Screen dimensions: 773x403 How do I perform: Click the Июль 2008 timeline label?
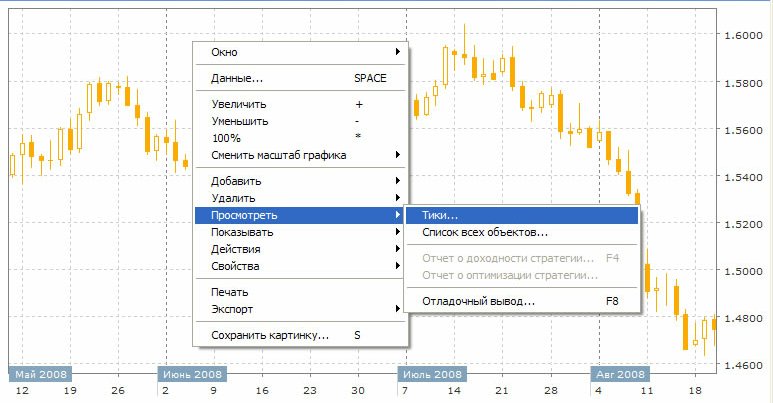pyautogui.click(x=433, y=374)
